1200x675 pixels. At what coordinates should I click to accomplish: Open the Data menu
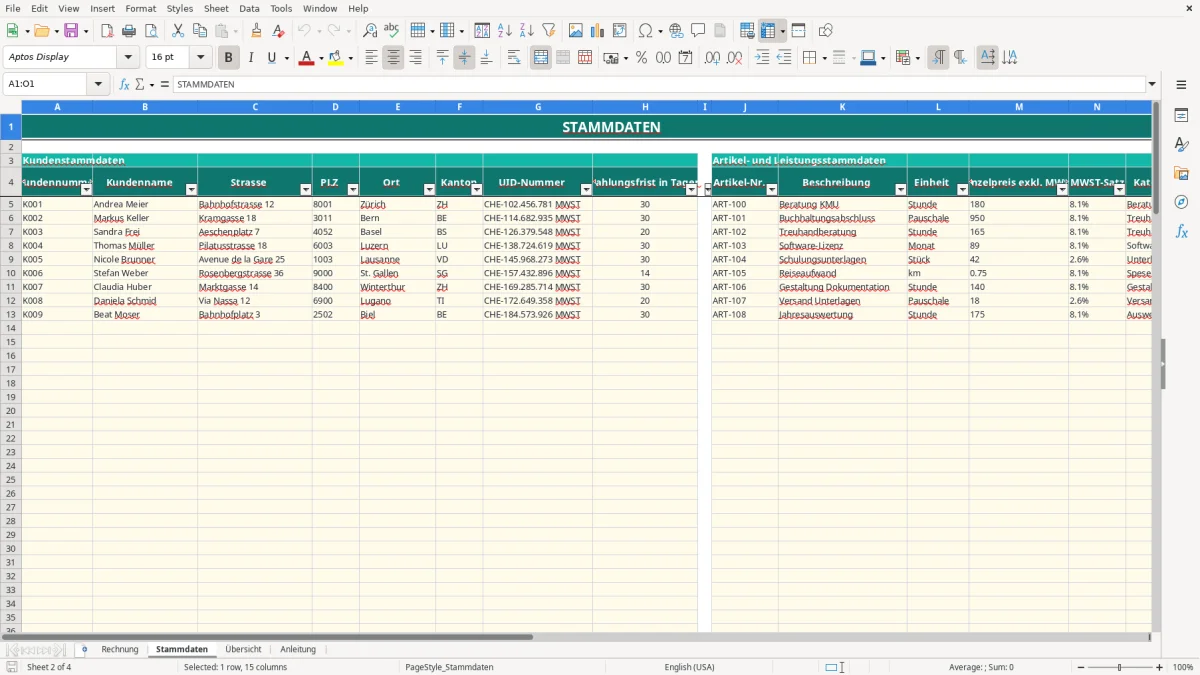(249, 8)
